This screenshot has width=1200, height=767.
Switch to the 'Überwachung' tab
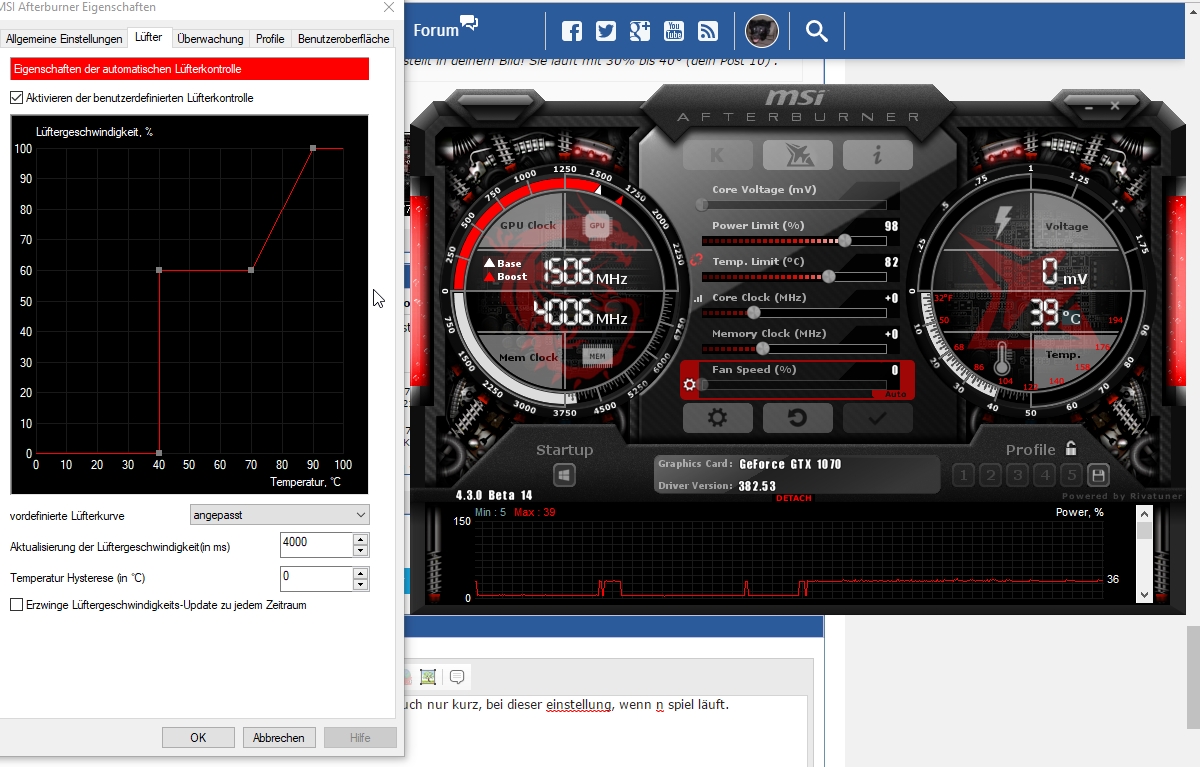(x=210, y=39)
